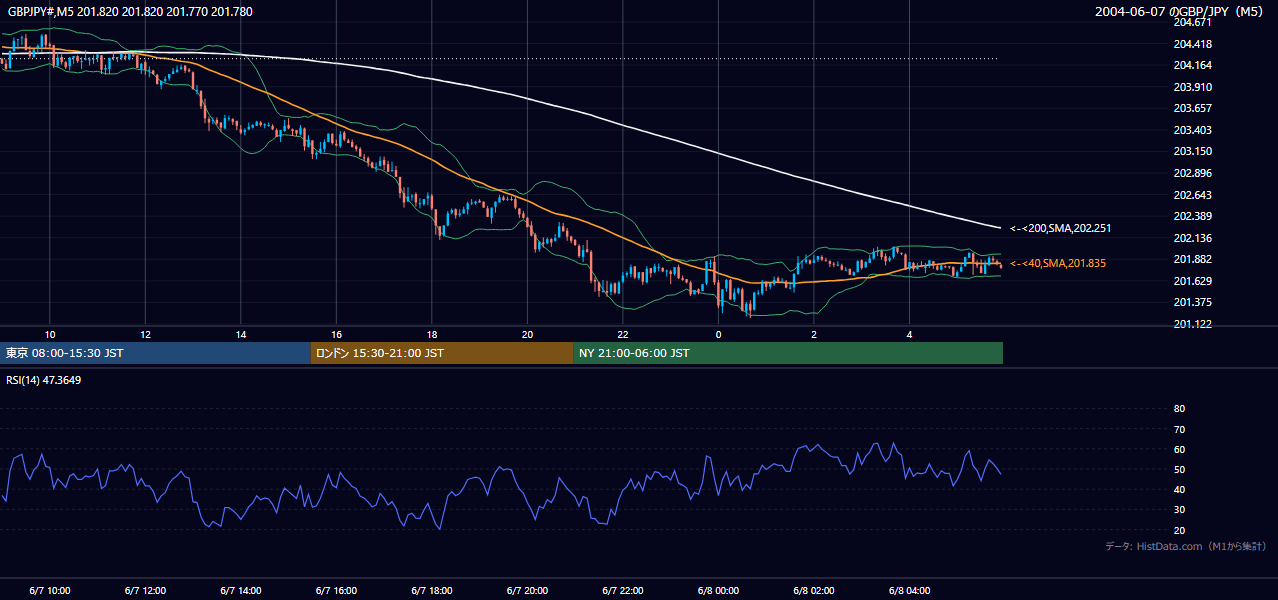Click bottom time label 6/8 04:00
Image resolution: width=1278 pixels, height=600 pixels.
click(909, 591)
